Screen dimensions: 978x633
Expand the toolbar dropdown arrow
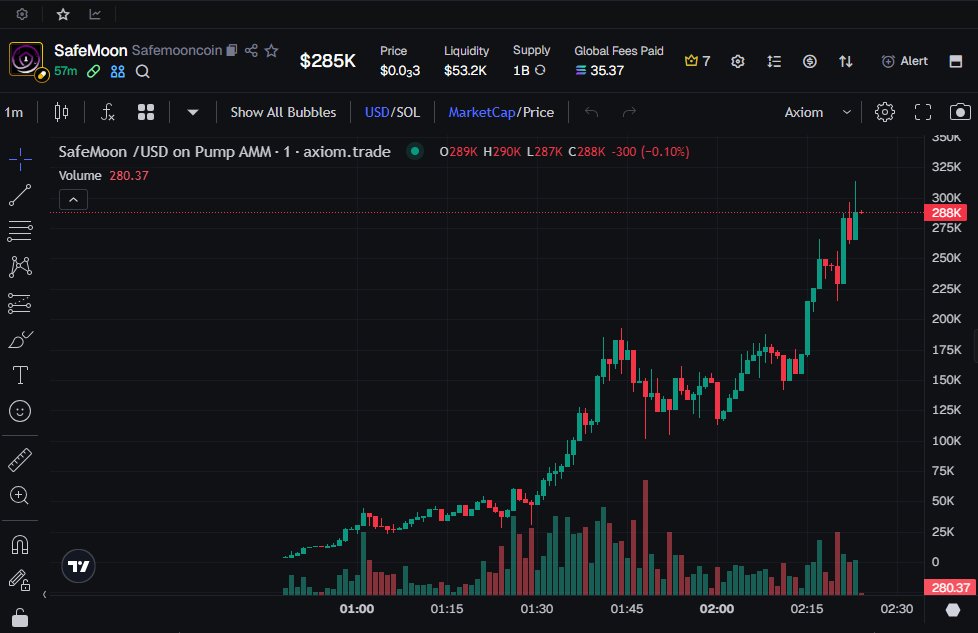[x=193, y=112]
